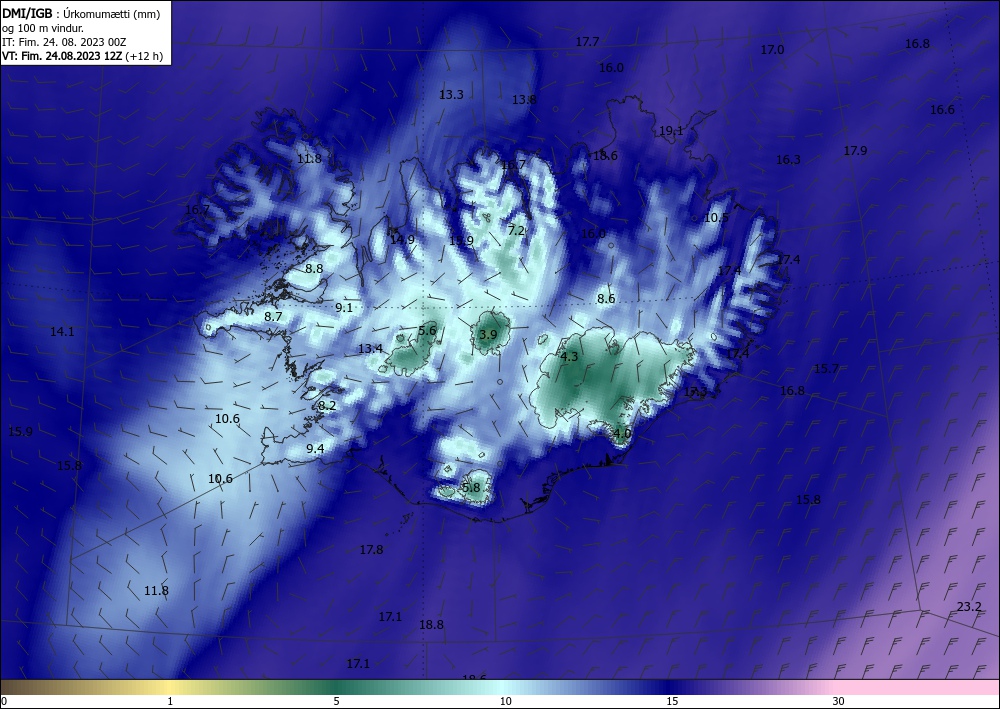This screenshot has height=709, width=1000.
Task: Click the 15.9 value at the left edge
Action: 20,432
